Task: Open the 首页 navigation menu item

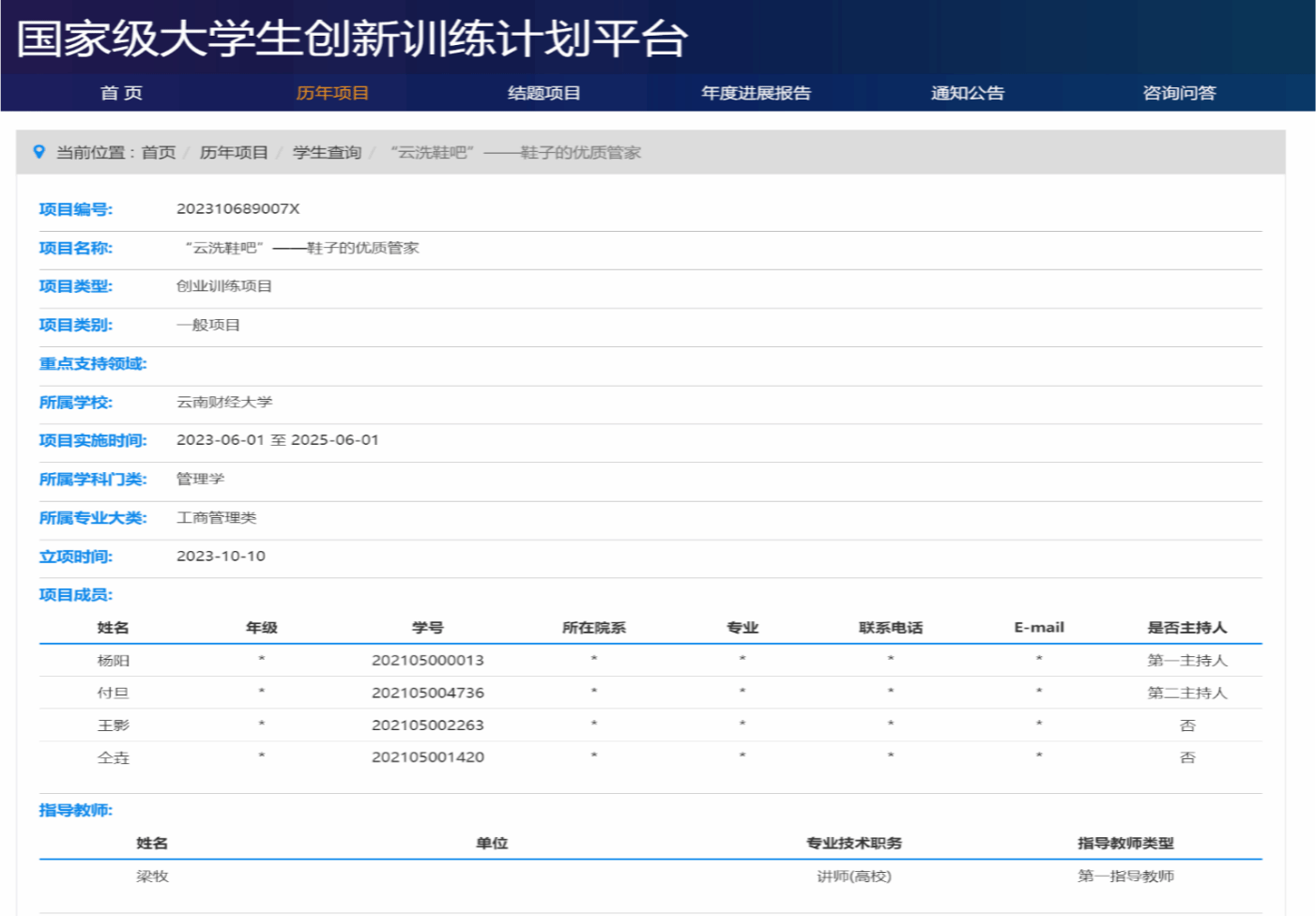Action: [x=121, y=93]
